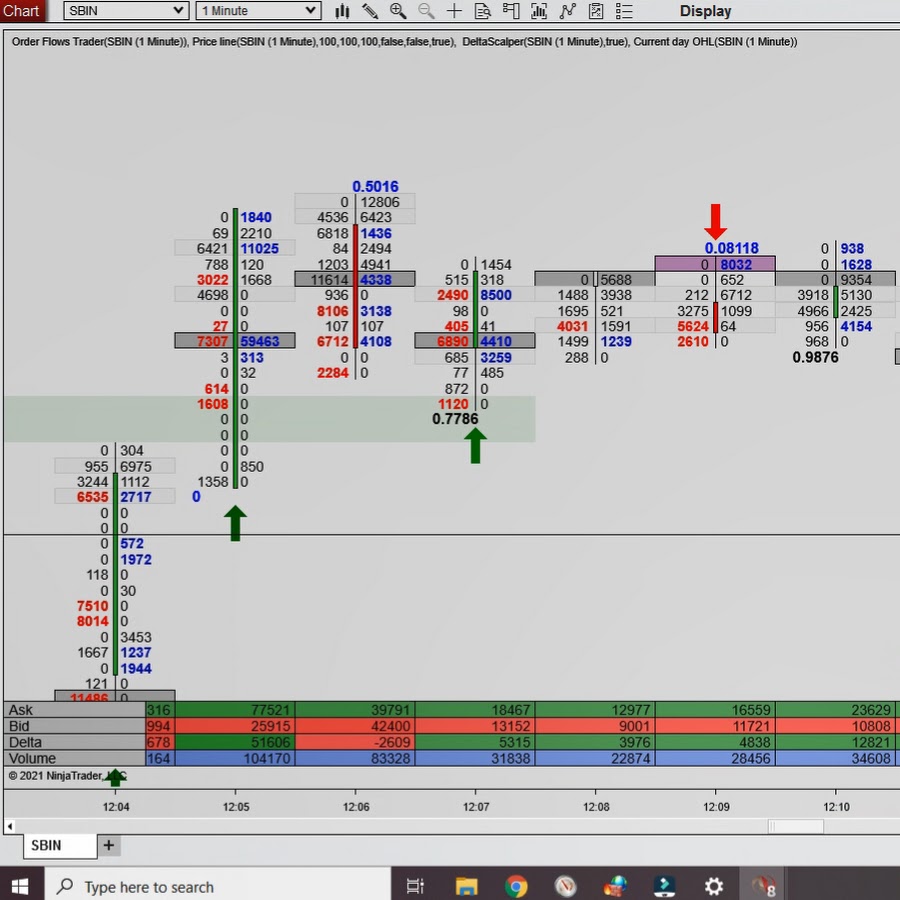
Task: Click the zoom out magnifier
Action: click(x=426, y=11)
